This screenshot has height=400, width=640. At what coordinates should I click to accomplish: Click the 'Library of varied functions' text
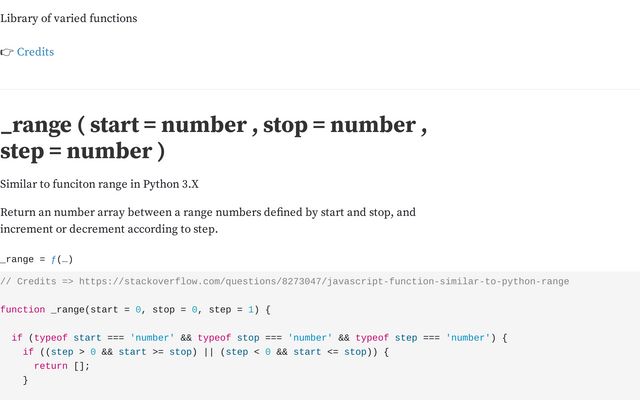(69, 18)
